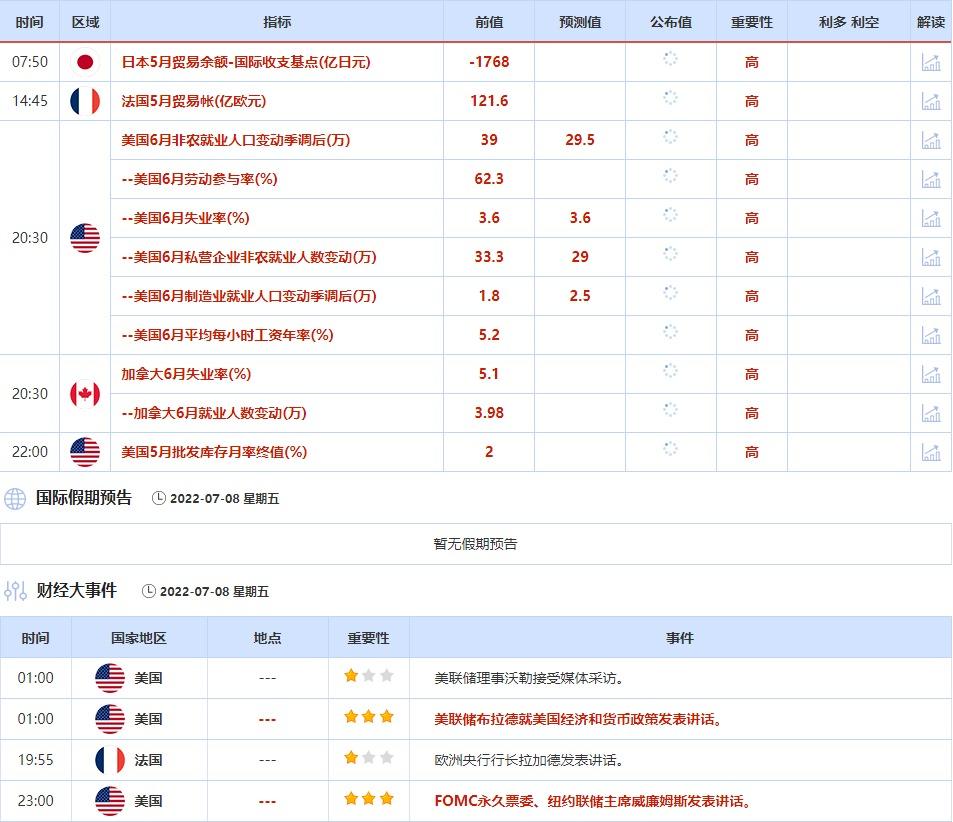Open 美国6月私营企业非农就业人数变动 link
The width and height of the screenshot is (953, 822).
click(x=249, y=257)
